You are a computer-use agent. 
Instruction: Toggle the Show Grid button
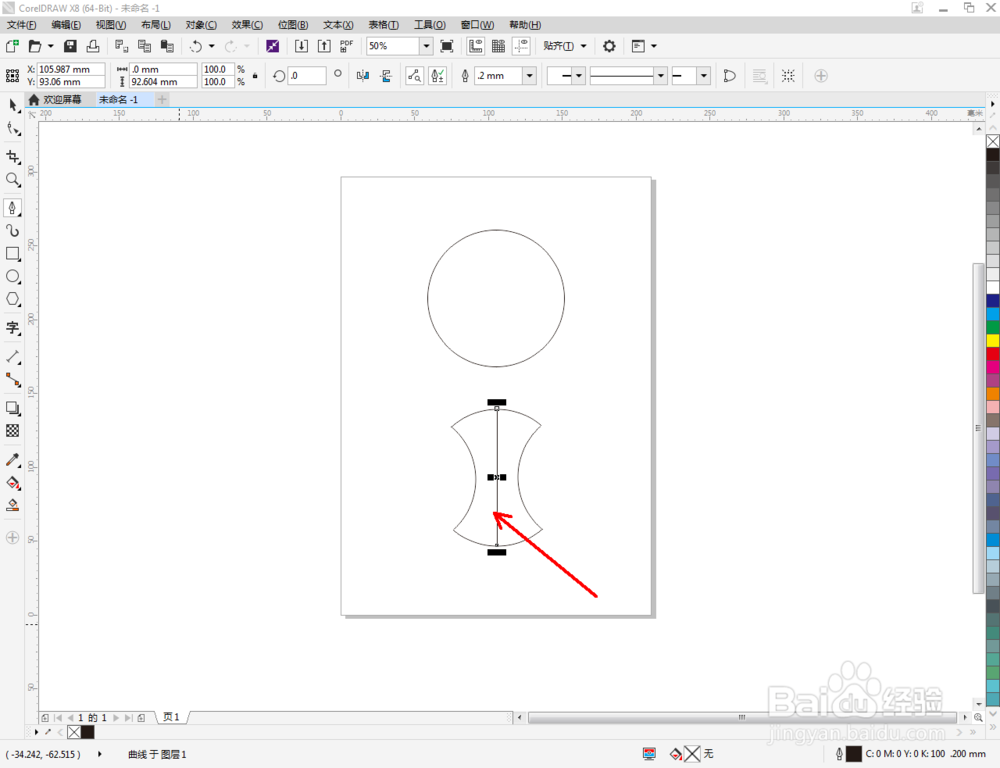(x=499, y=46)
